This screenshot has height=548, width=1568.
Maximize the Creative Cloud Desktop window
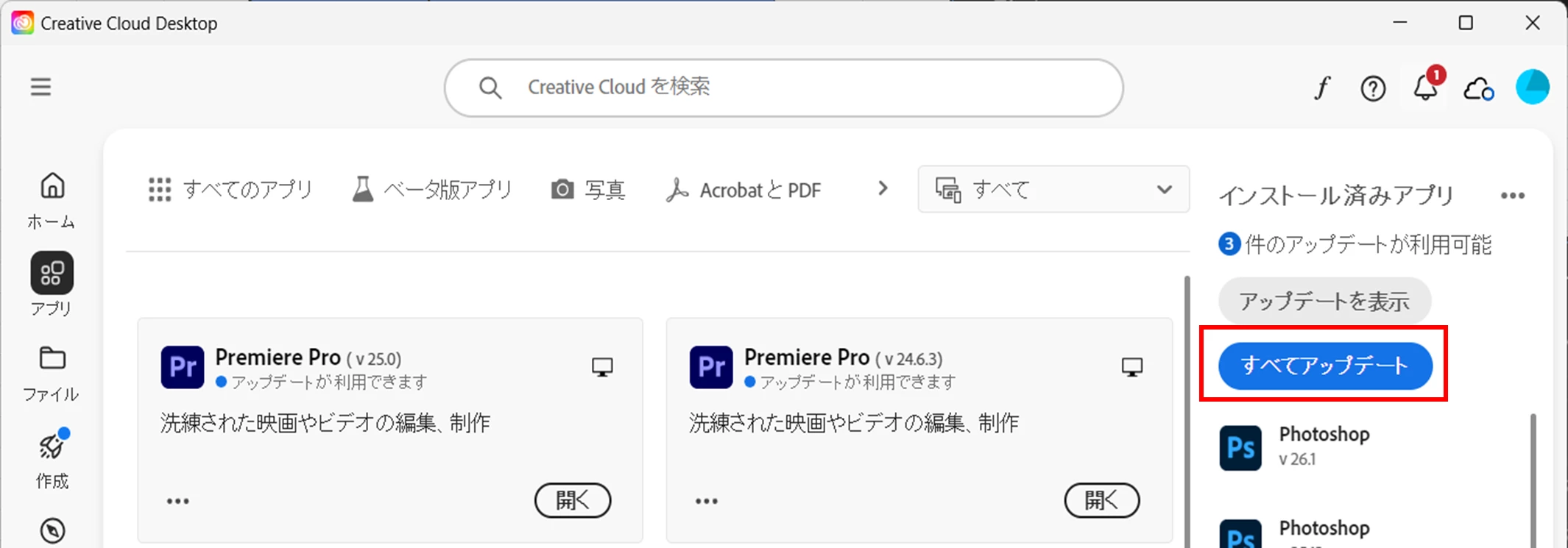point(1466,23)
